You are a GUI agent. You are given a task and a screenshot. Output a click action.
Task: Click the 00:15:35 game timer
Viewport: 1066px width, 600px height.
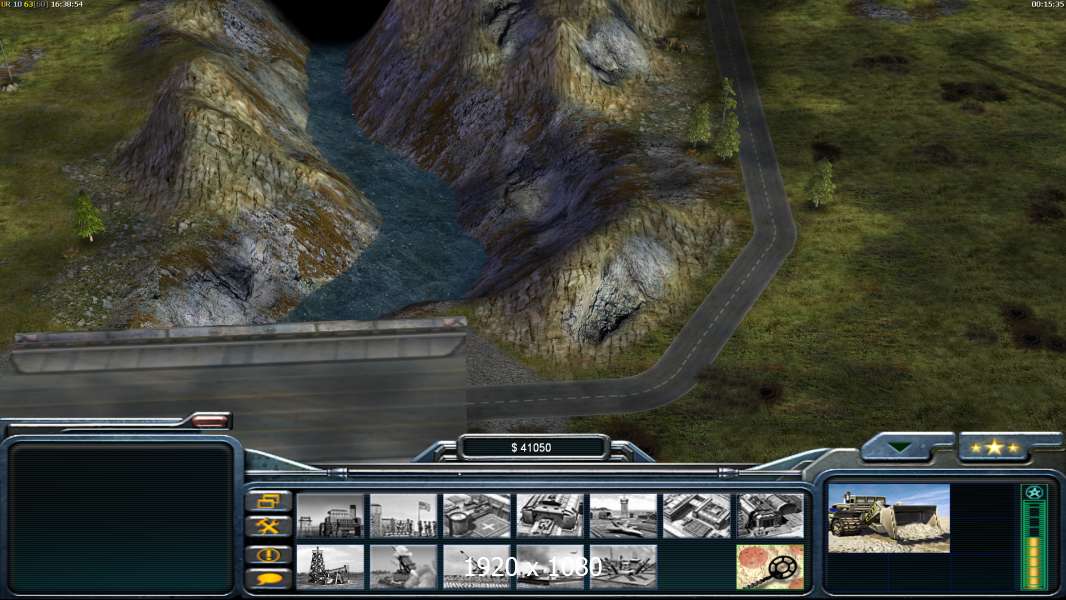tap(1048, 4)
